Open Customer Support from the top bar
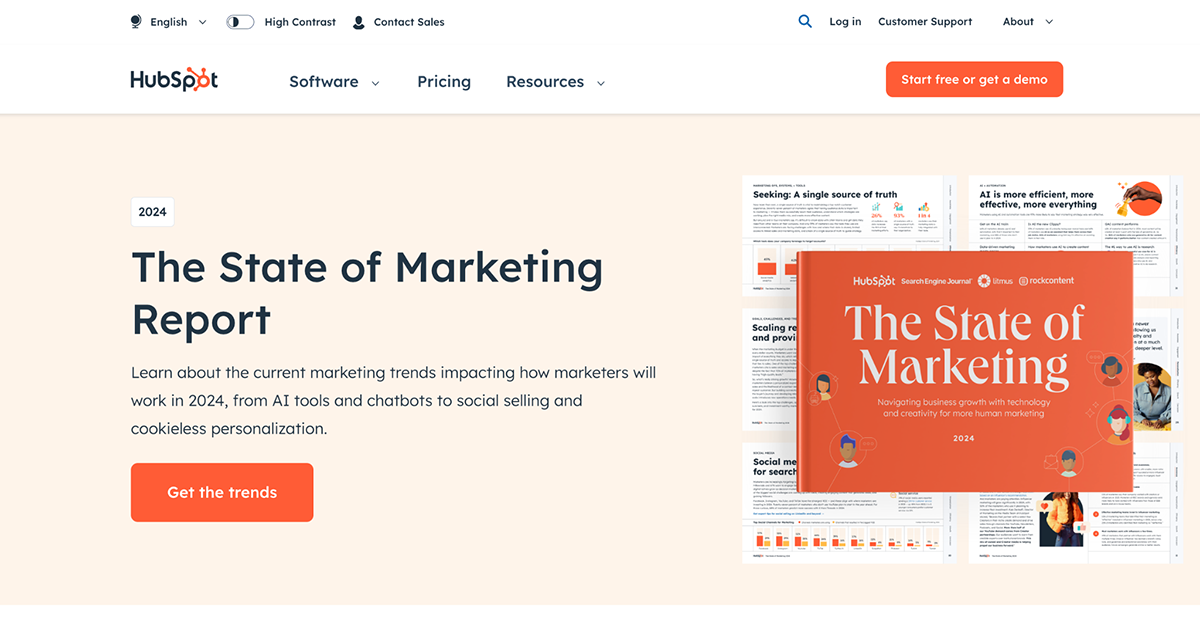Image resolution: width=1200 pixels, height=636 pixels. pos(924,21)
